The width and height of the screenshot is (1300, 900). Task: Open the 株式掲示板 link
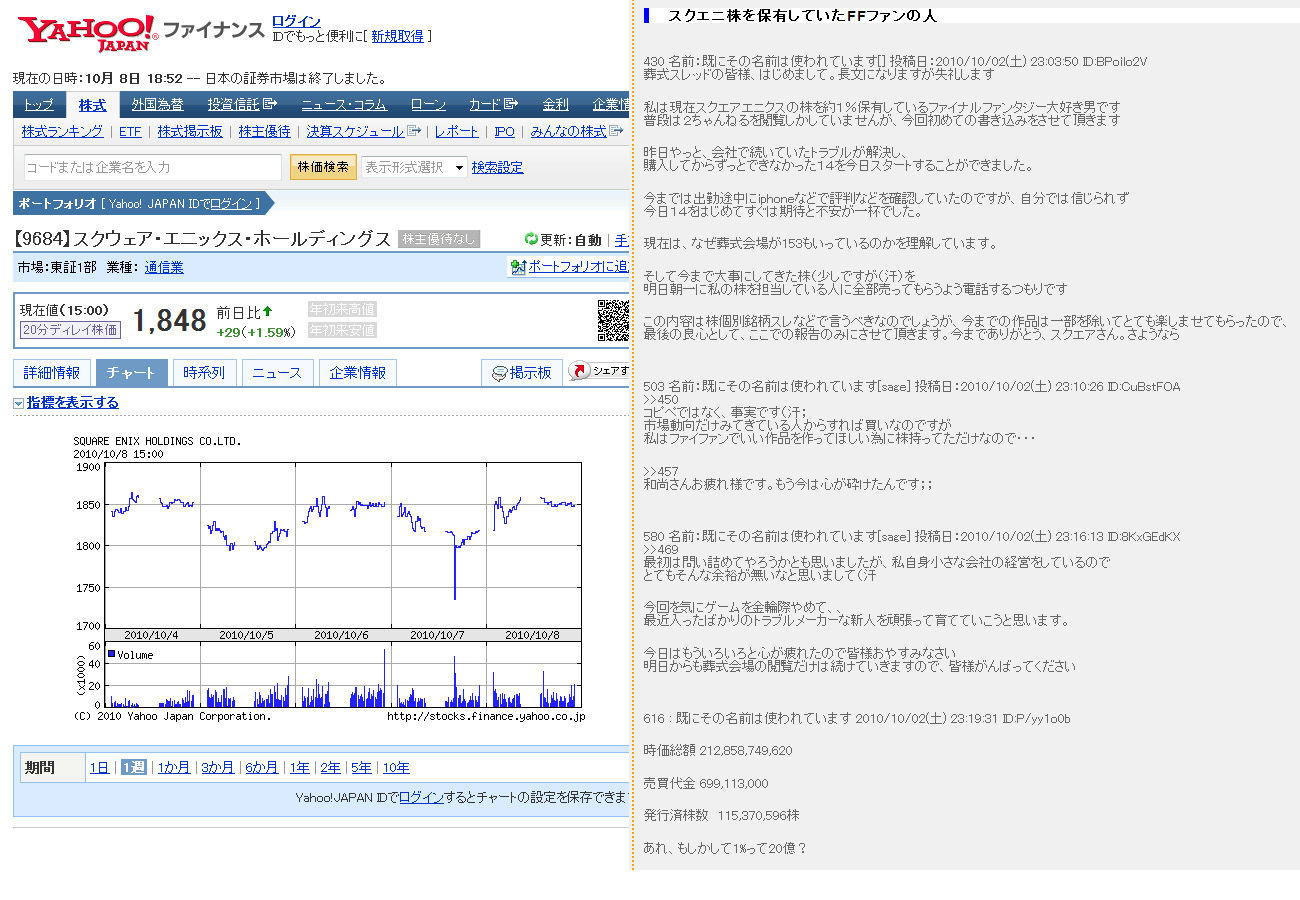pyautogui.click(x=190, y=131)
